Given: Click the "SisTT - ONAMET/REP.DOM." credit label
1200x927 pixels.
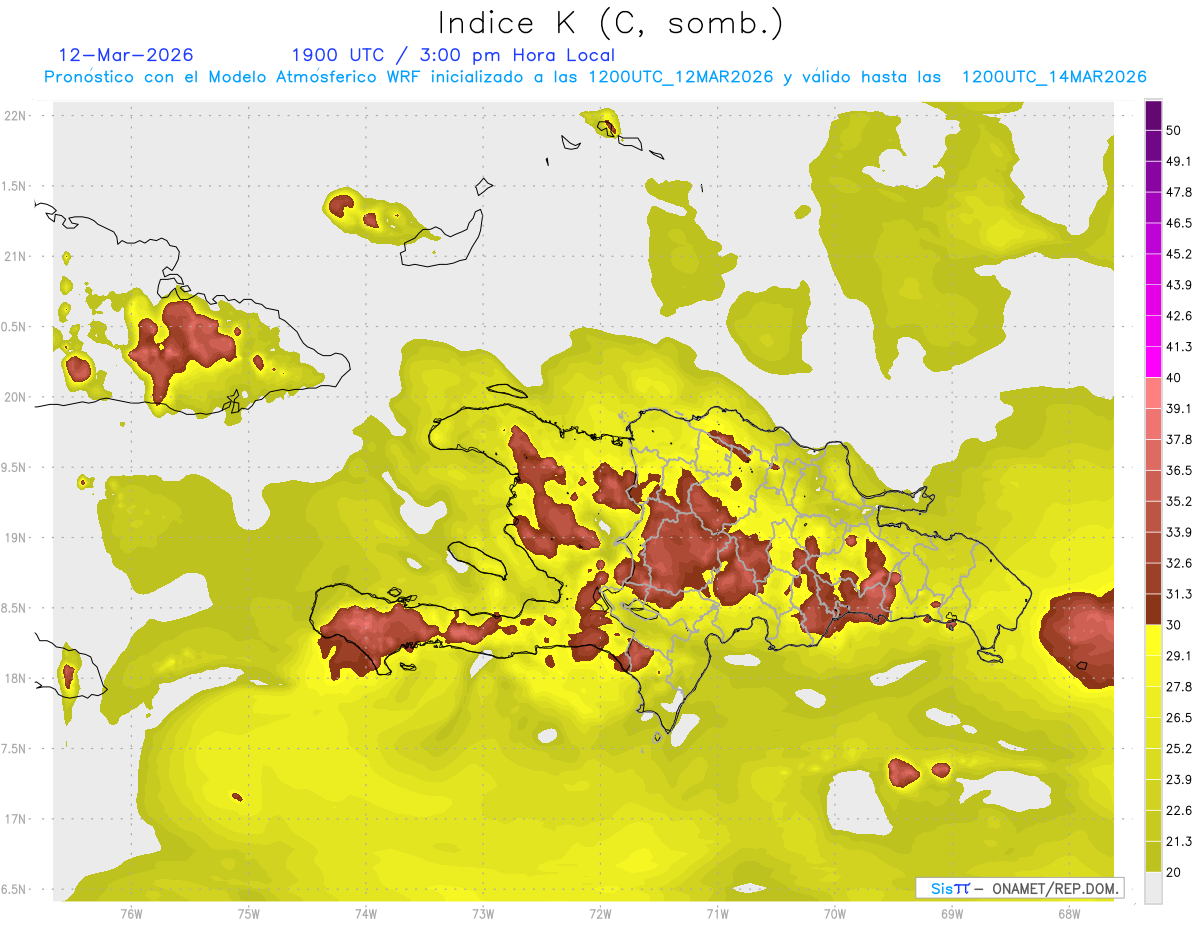Looking at the screenshot, I should 1019,888.
